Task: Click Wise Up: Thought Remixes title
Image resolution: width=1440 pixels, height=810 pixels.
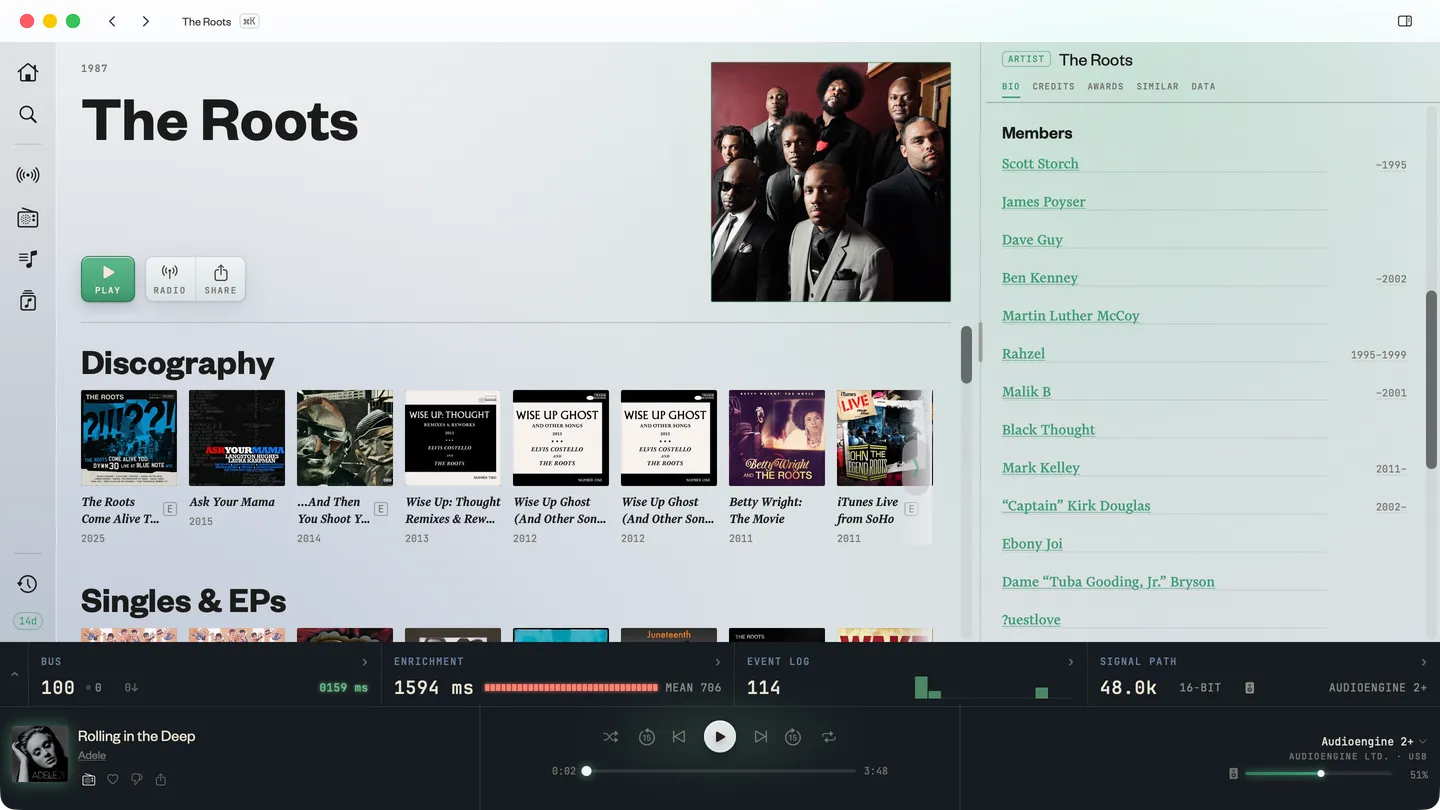Action: click(453, 510)
